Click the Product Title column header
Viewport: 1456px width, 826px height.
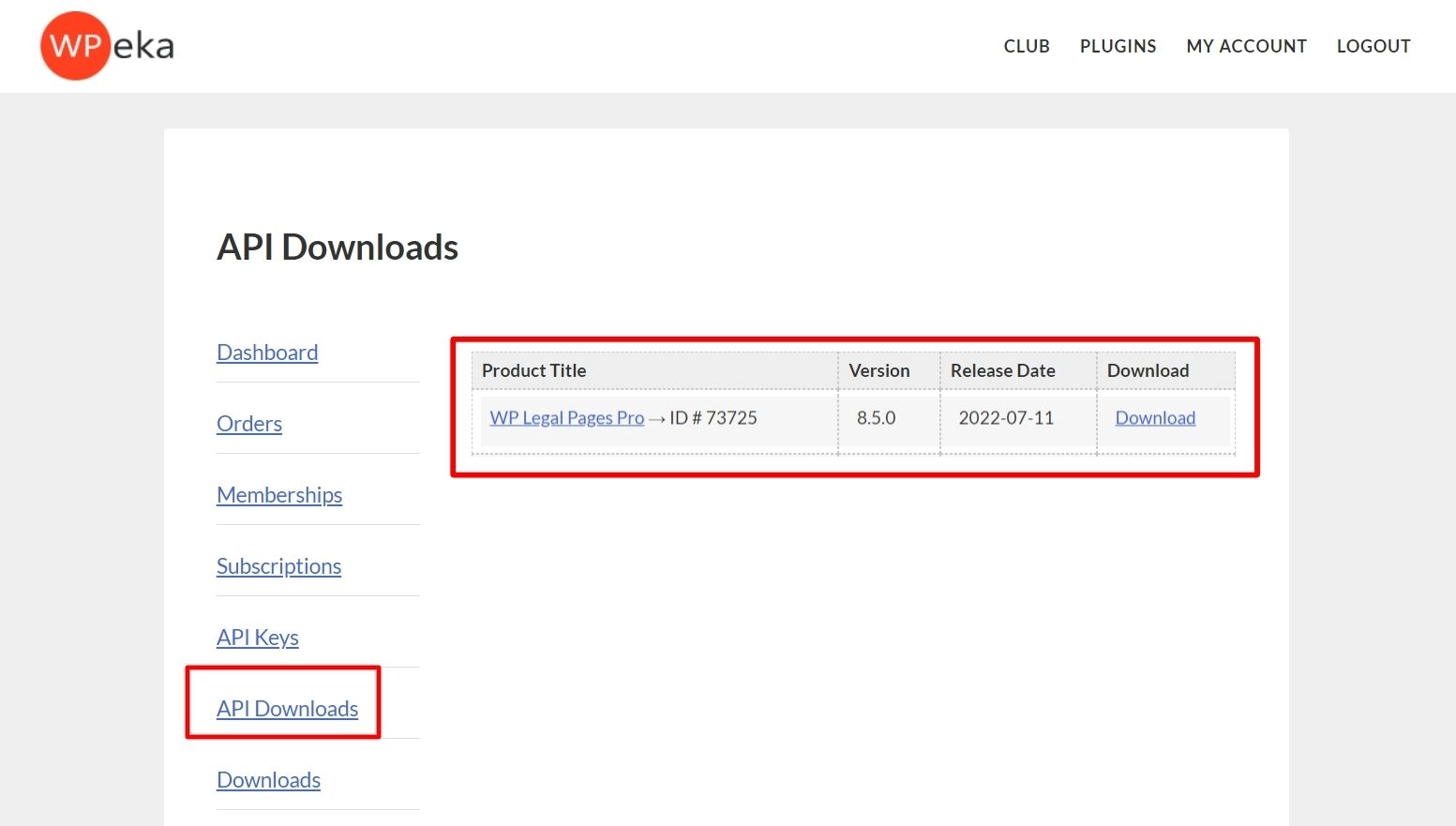(x=533, y=370)
